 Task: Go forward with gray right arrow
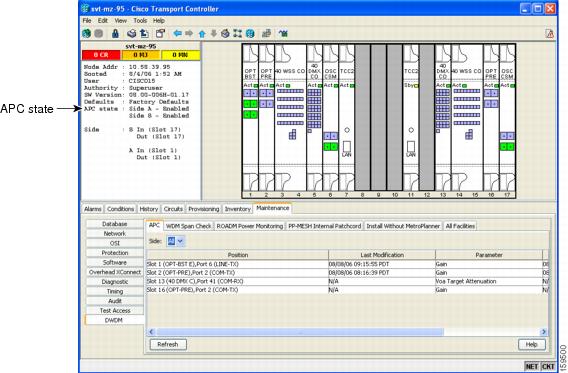[x=189, y=34]
